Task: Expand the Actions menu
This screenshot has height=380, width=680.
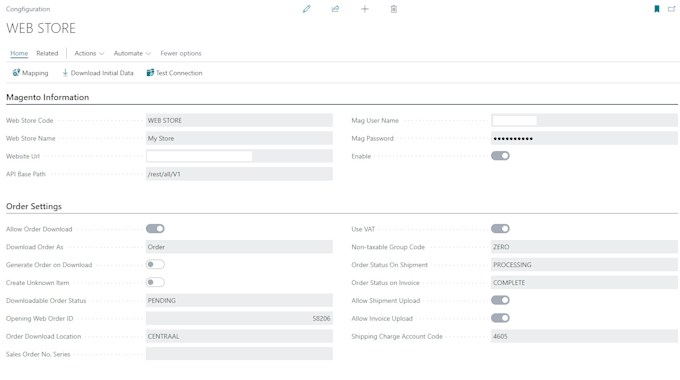Action: (x=89, y=53)
